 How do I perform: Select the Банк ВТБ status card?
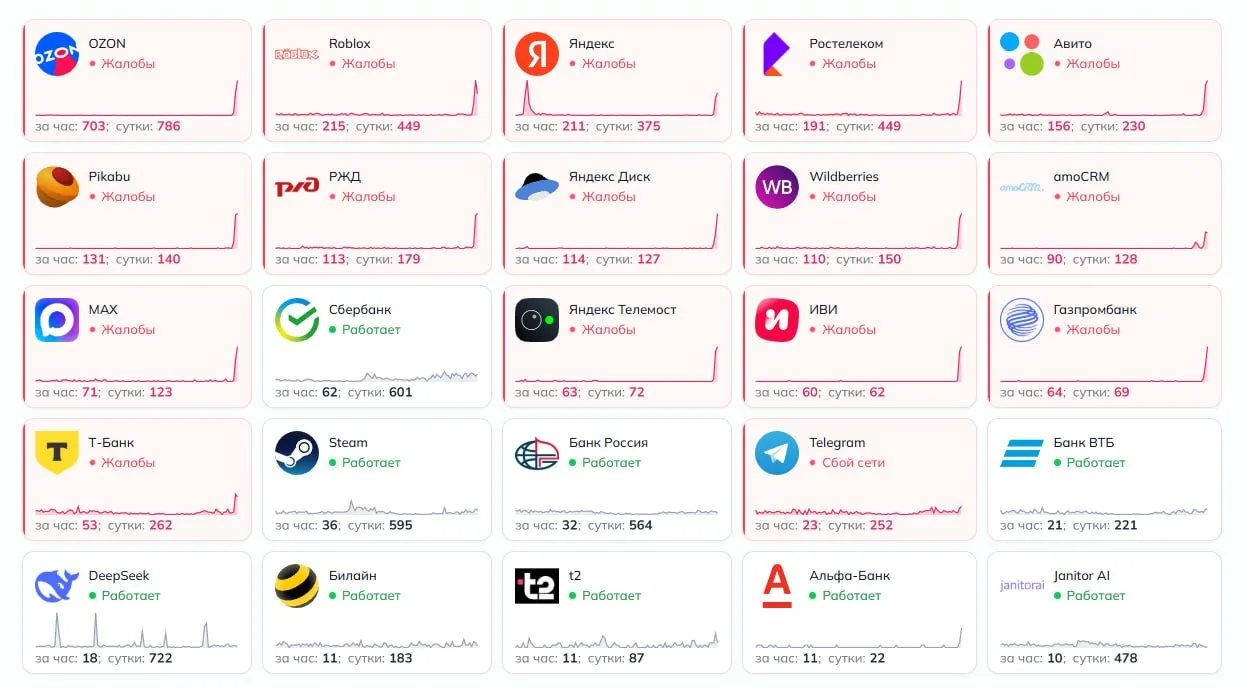[1104, 480]
